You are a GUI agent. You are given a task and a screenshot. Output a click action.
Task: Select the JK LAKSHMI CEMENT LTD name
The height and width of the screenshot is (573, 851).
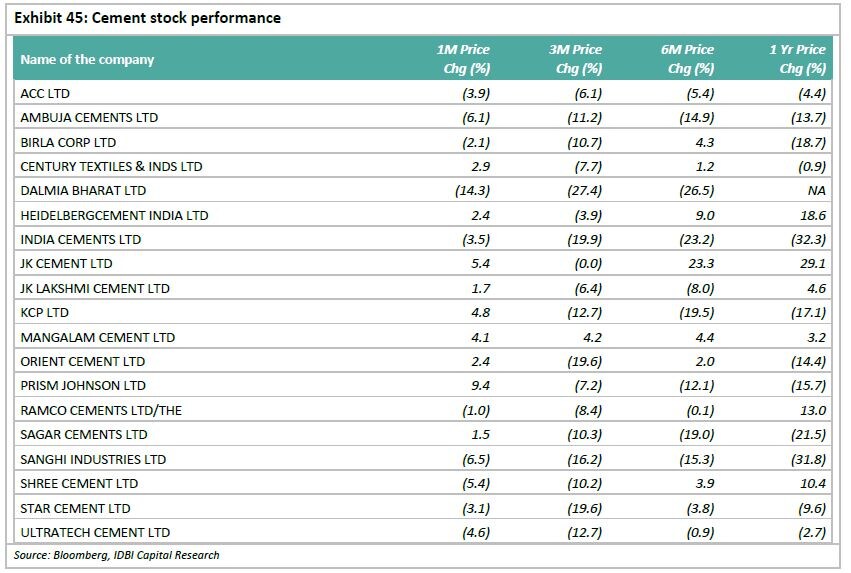(95, 288)
